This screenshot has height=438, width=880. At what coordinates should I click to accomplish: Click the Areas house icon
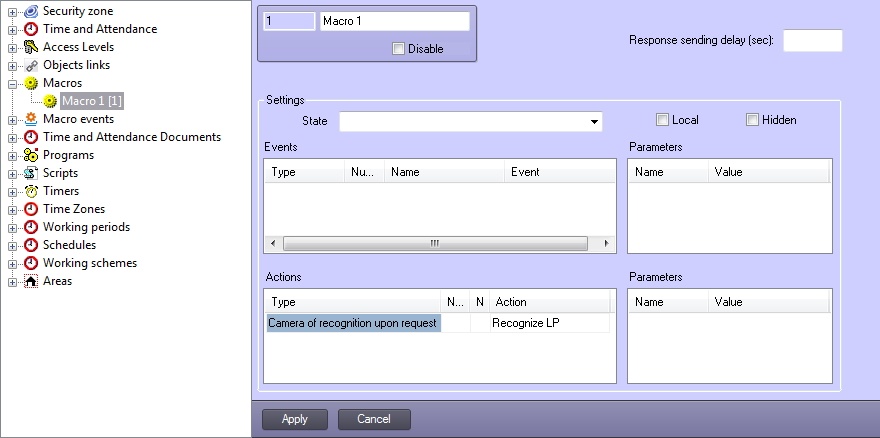coord(31,281)
